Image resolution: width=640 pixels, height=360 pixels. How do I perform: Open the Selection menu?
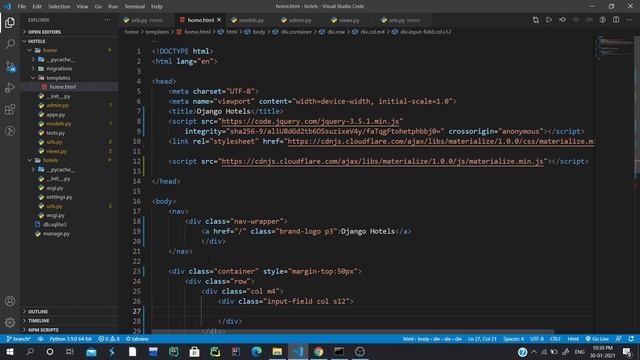pos(59,7)
